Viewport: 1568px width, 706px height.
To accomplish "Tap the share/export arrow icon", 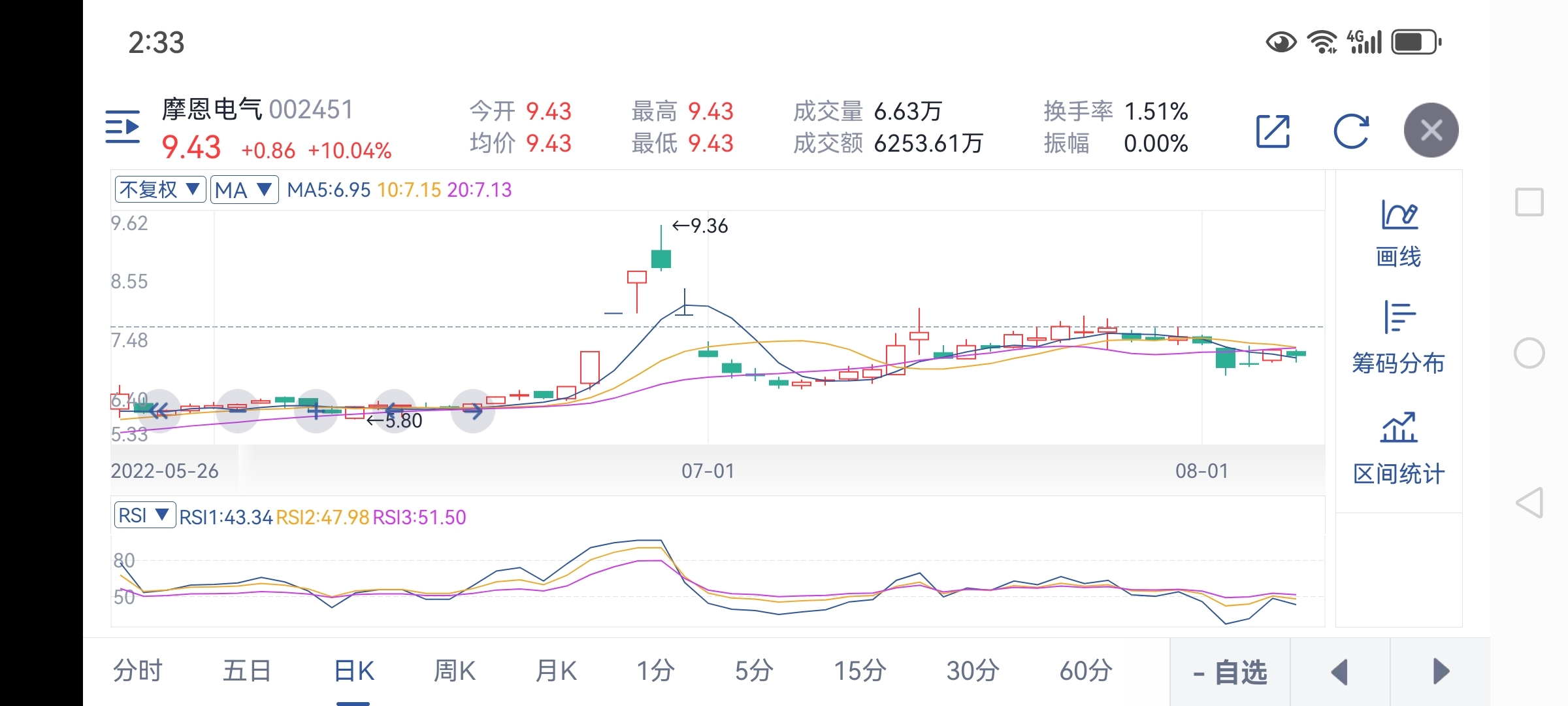I will tap(1273, 131).
